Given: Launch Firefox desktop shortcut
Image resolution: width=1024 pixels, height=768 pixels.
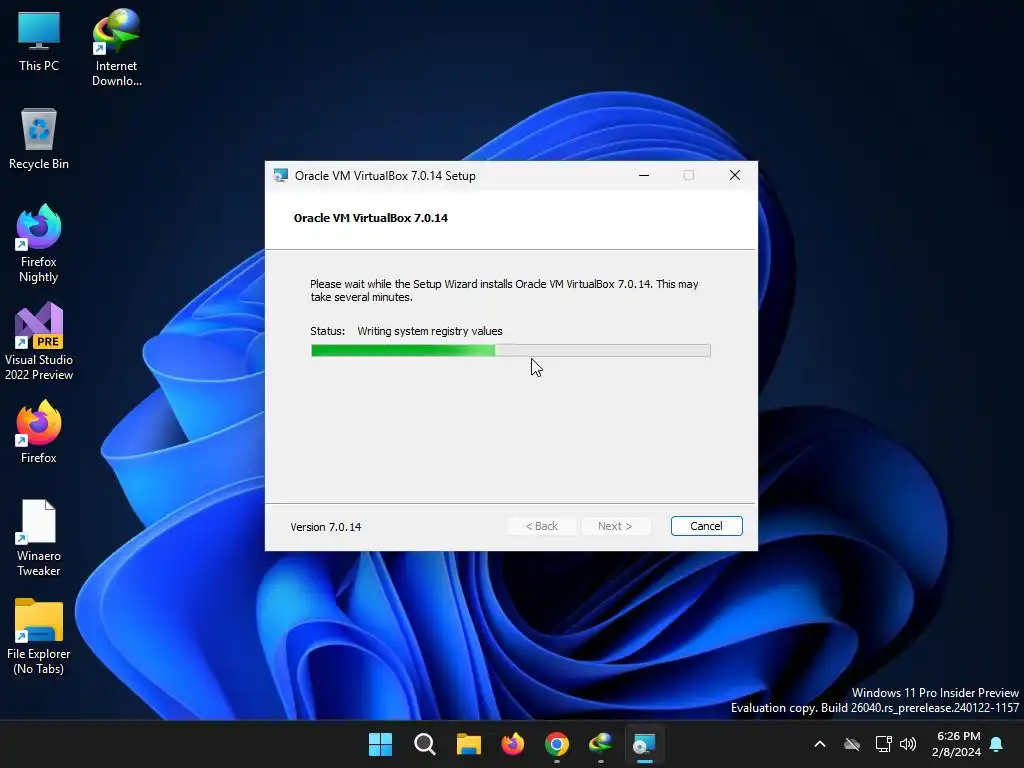Looking at the screenshot, I should pyautogui.click(x=39, y=432).
